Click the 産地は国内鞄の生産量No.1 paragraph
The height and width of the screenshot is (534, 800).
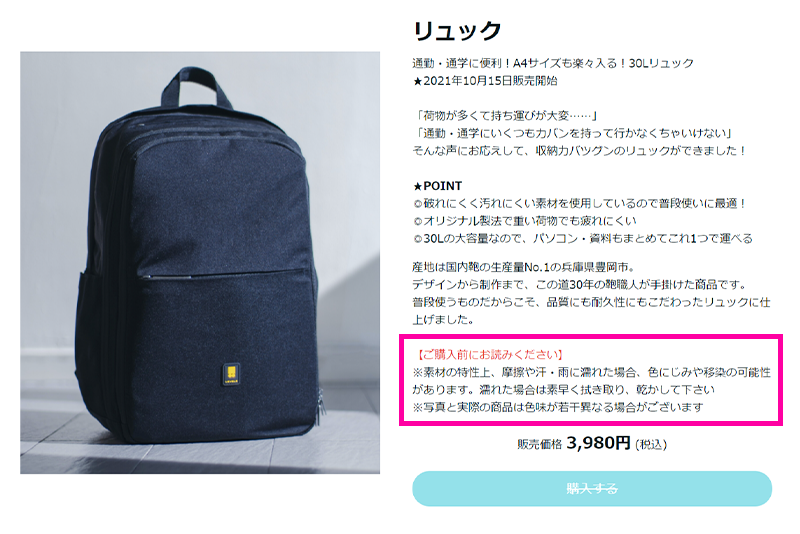click(591, 293)
